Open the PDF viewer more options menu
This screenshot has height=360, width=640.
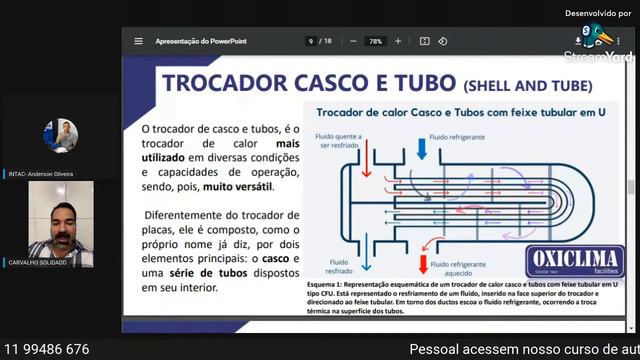click(619, 41)
